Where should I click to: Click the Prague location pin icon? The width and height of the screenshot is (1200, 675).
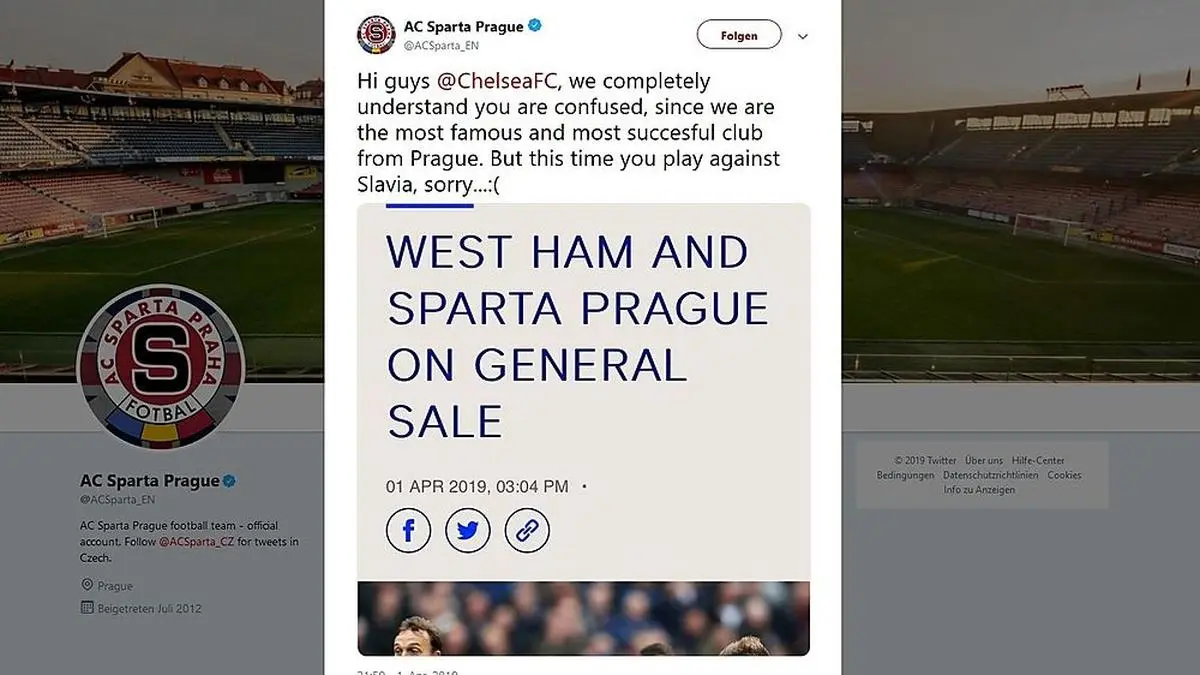(x=86, y=586)
